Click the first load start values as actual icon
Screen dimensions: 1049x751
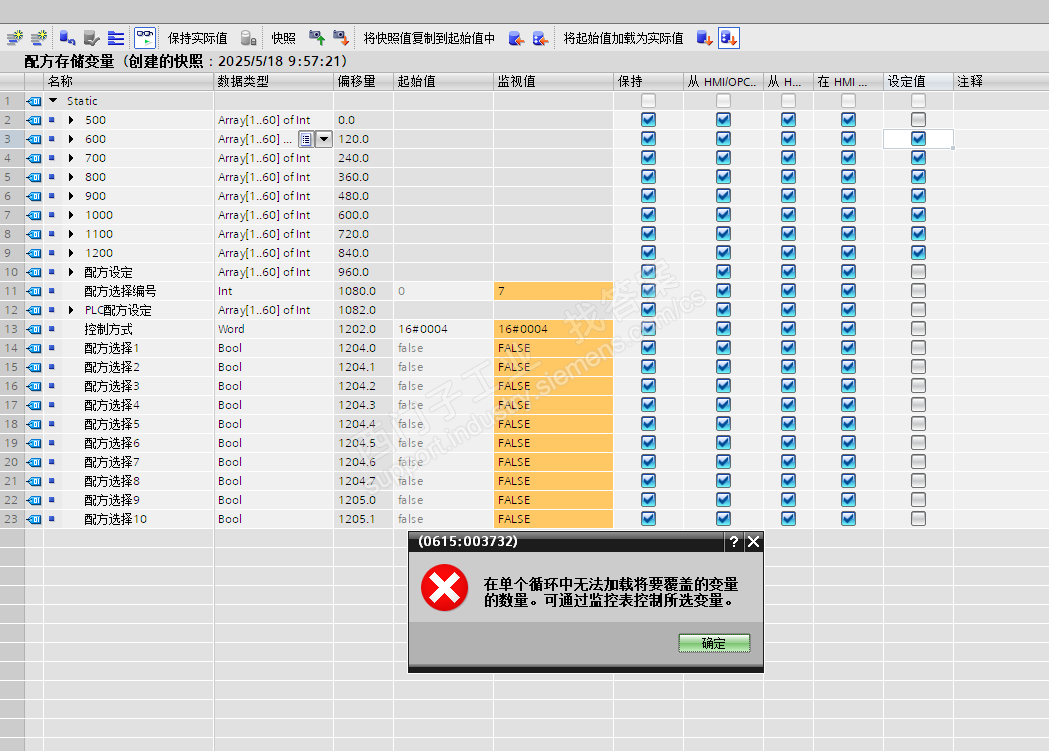[x=704, y=38]
